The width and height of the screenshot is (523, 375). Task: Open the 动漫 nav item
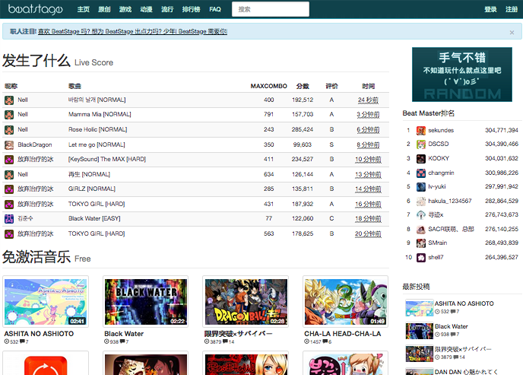146,9
